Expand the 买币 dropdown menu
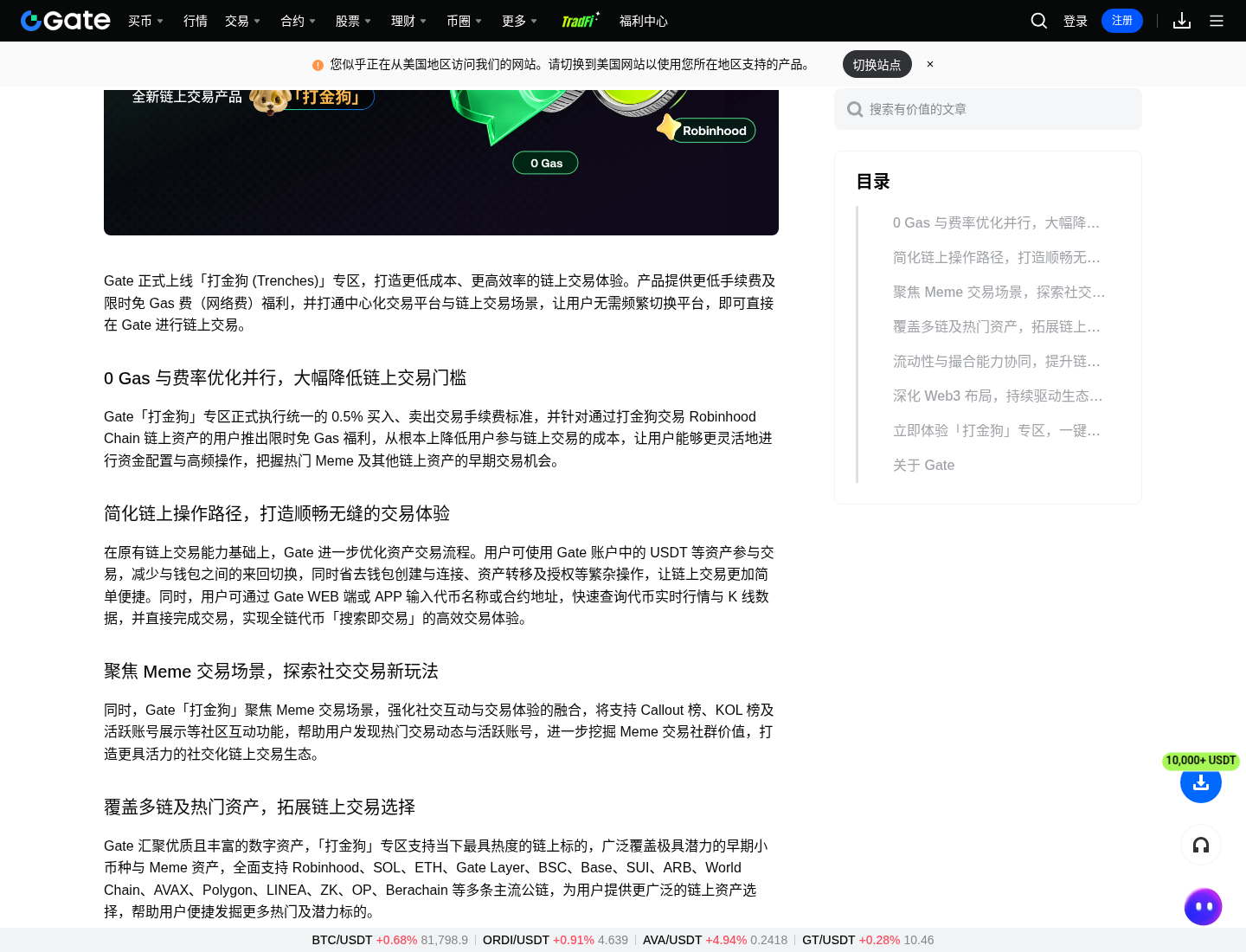Image resolution: width=1246 pixels, height=952 pixels. point(145,21)
